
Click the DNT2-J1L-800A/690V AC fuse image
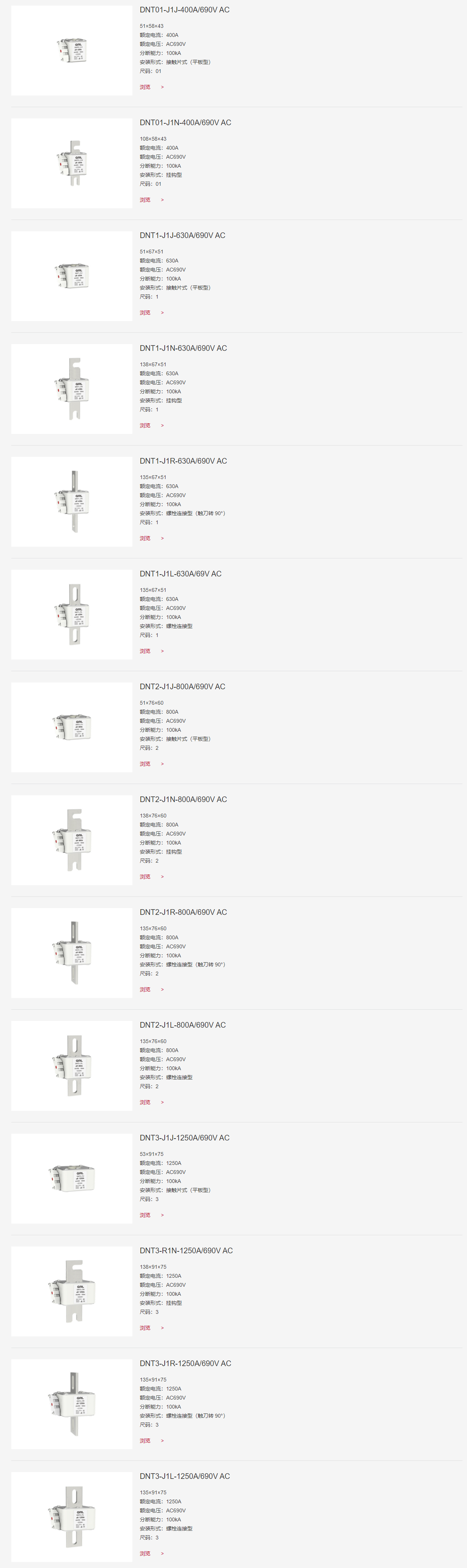[x=72, y=1066]
